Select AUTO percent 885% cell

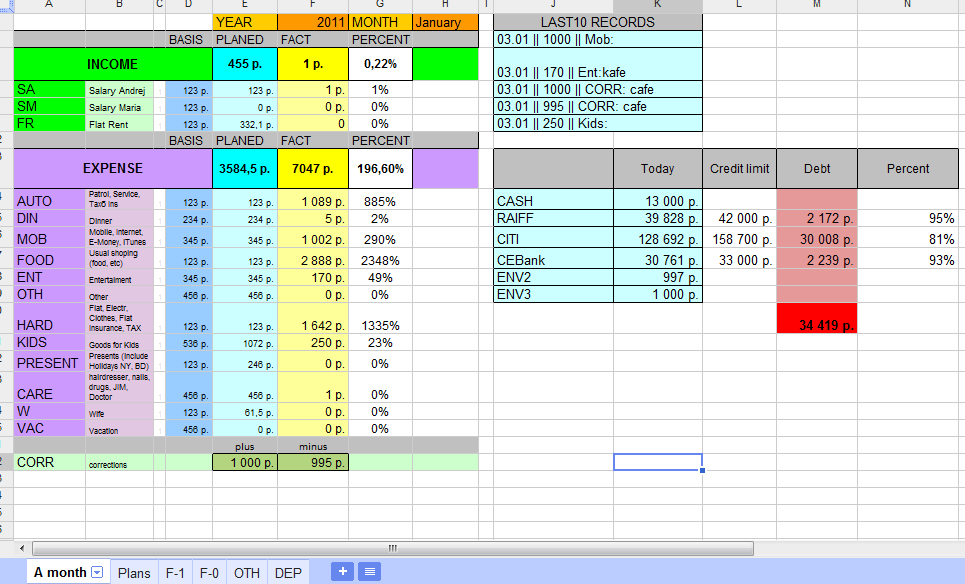coord(380,199)
